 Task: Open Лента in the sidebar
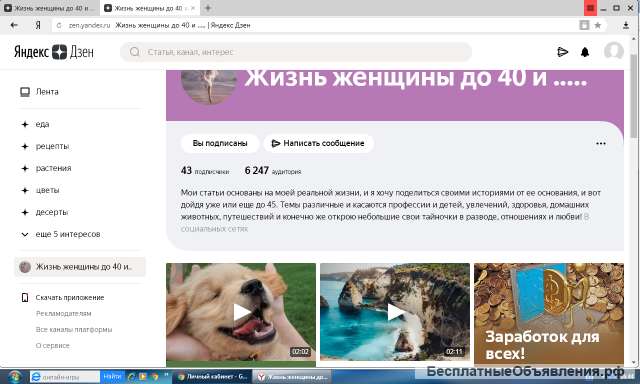click(47, 92)
